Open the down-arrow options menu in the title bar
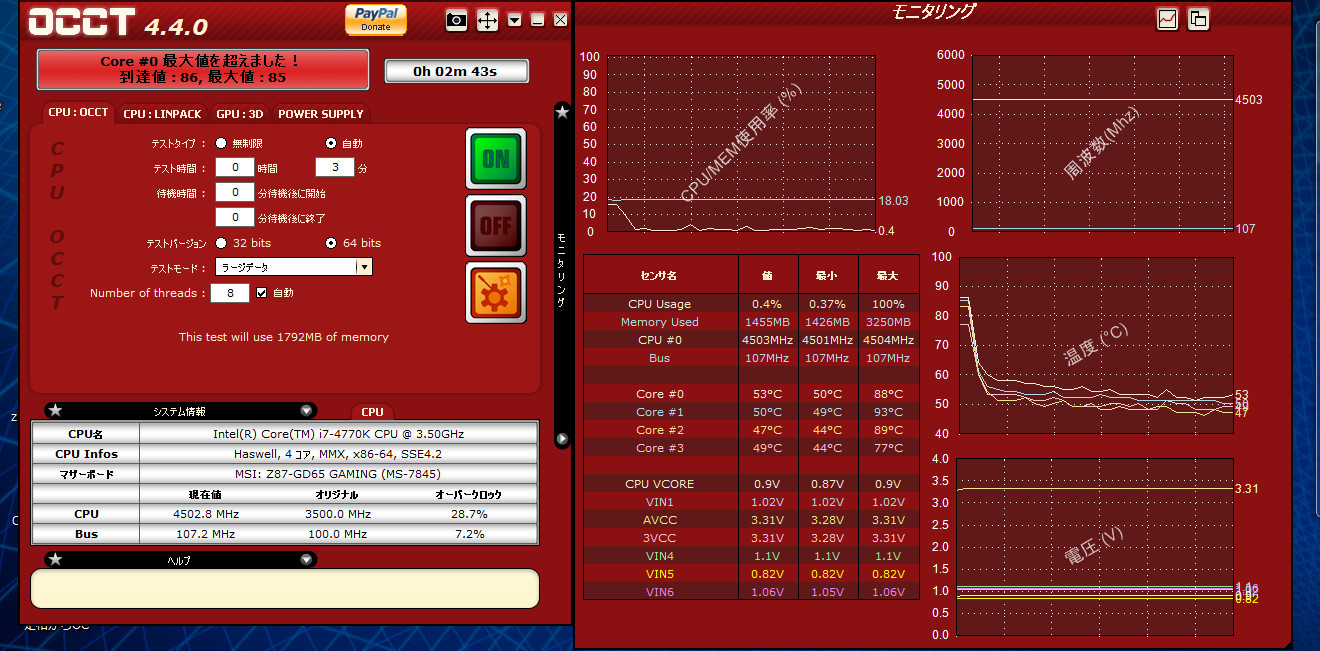Viewport: 1320px width, 651px height. pos(514,19)
